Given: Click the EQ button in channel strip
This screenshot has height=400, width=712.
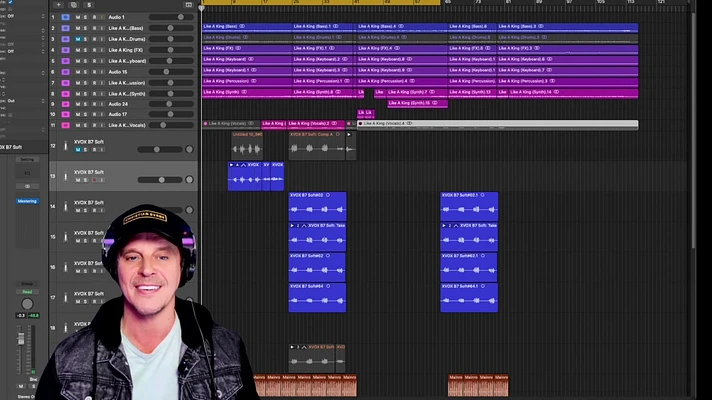Looking at the screenshot, I should click(27, 172).
